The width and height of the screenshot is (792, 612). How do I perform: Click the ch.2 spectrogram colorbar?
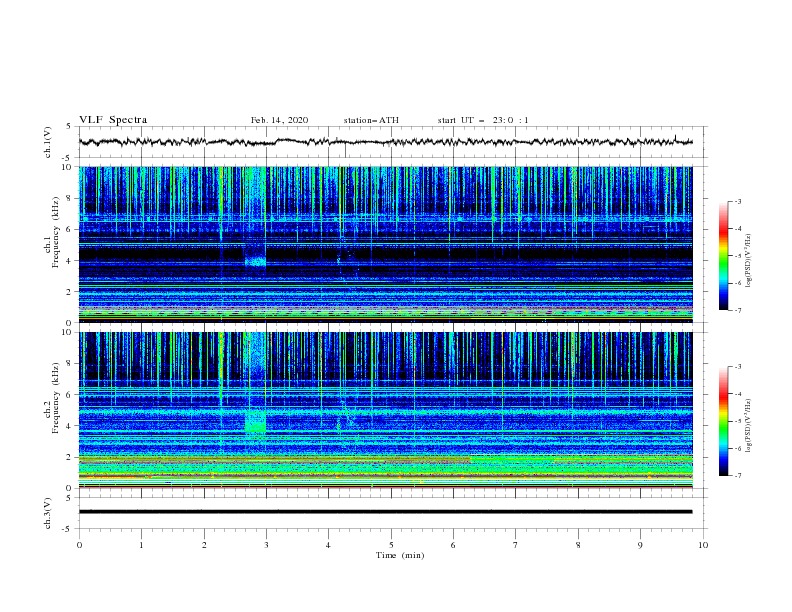point(723,421)
